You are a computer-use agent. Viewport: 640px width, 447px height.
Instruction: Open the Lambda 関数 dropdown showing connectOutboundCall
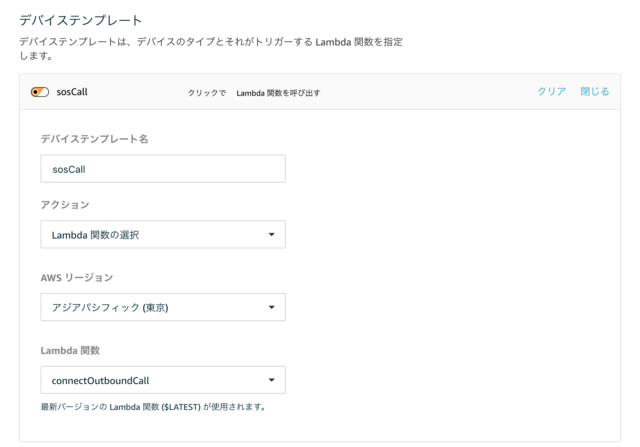163,380
